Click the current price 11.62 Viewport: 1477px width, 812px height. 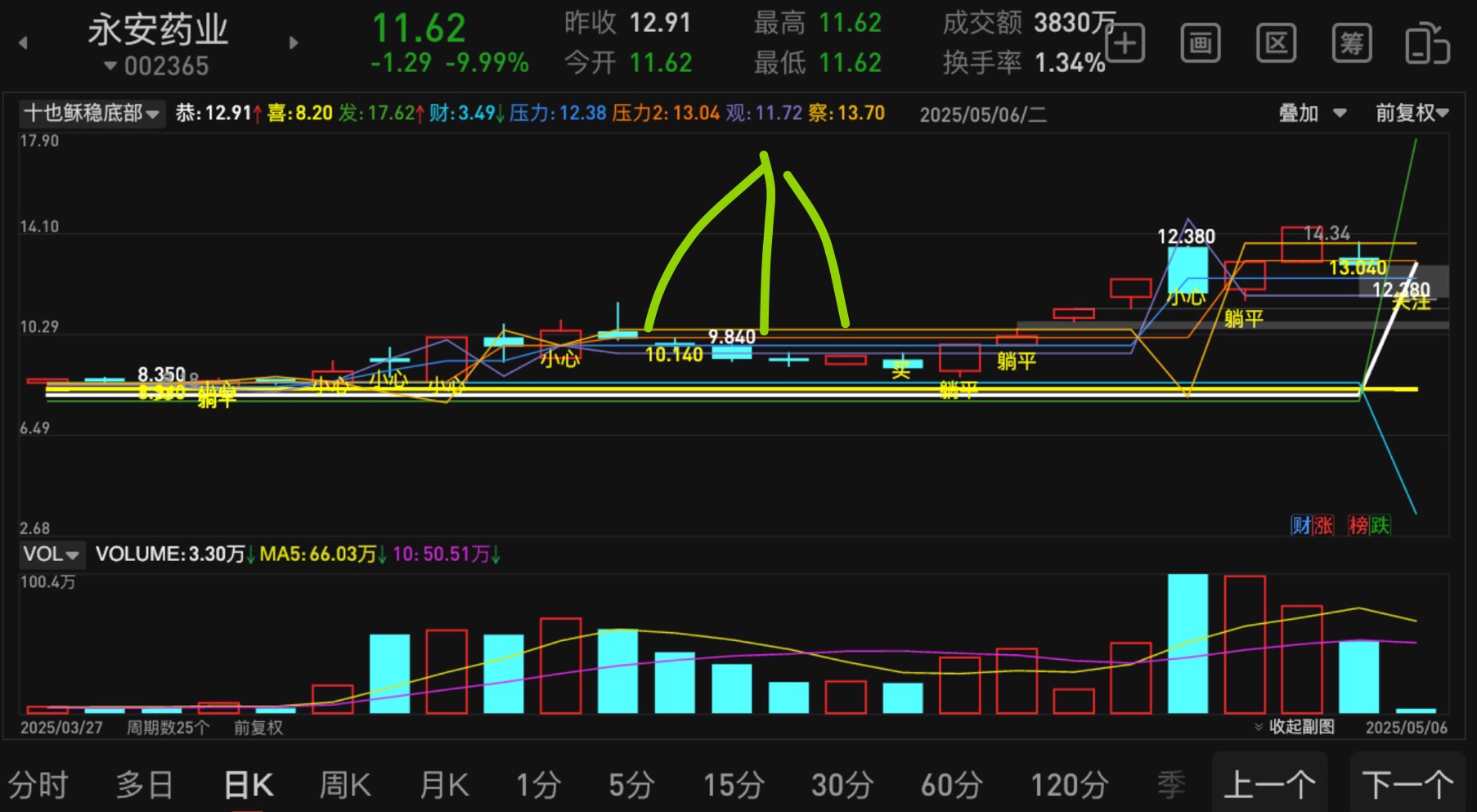point(419,29)
